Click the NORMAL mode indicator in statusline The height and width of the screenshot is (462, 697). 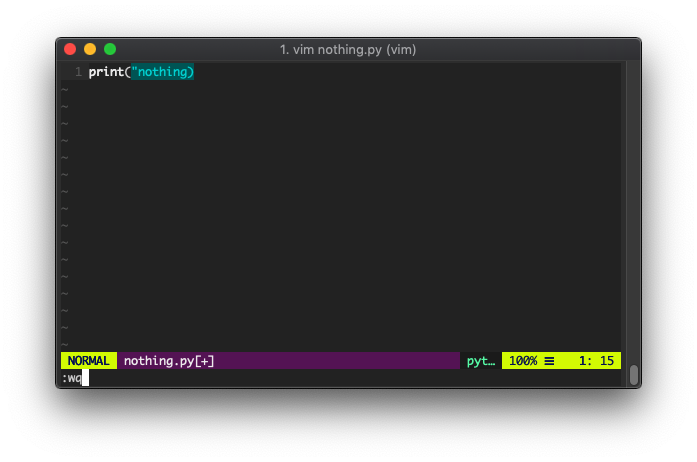pos(88,361)
